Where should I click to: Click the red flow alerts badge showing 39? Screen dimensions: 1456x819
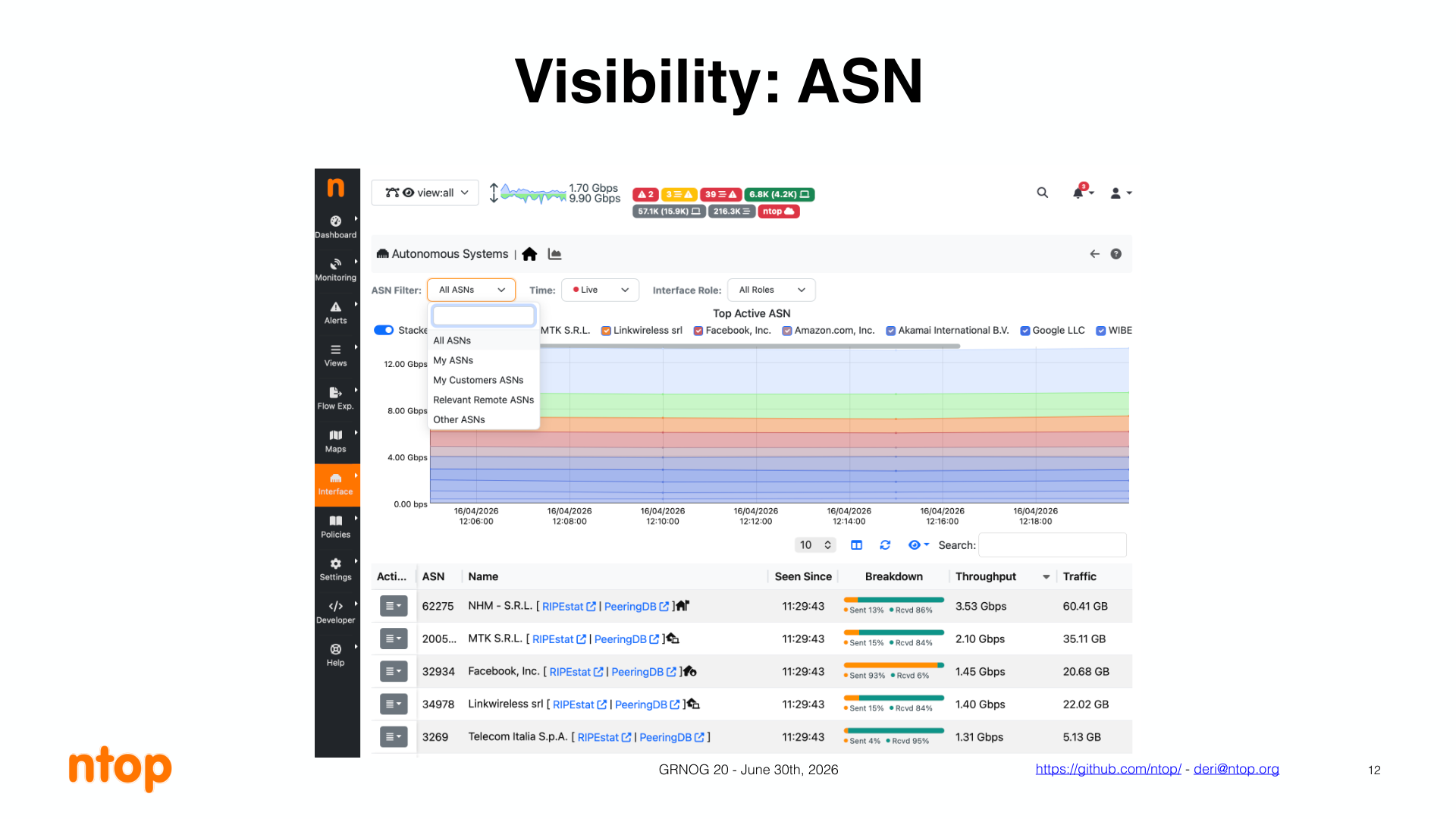point(720,194)
